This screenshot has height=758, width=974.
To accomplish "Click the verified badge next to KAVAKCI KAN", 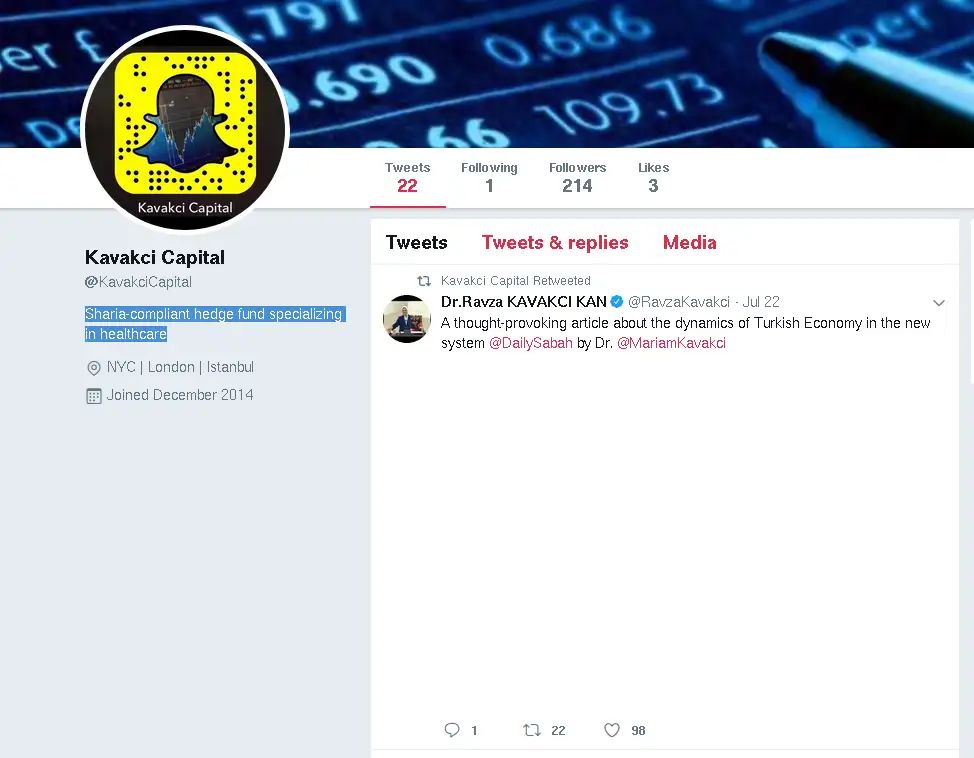I will [617, 301].
